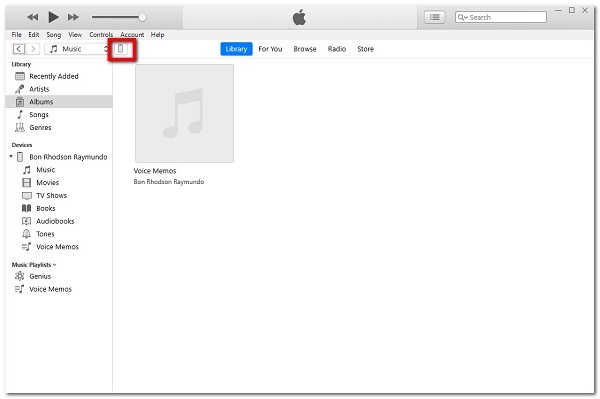Click the Genius atom icon
The image size is (600, 399).
pos(20,276)
